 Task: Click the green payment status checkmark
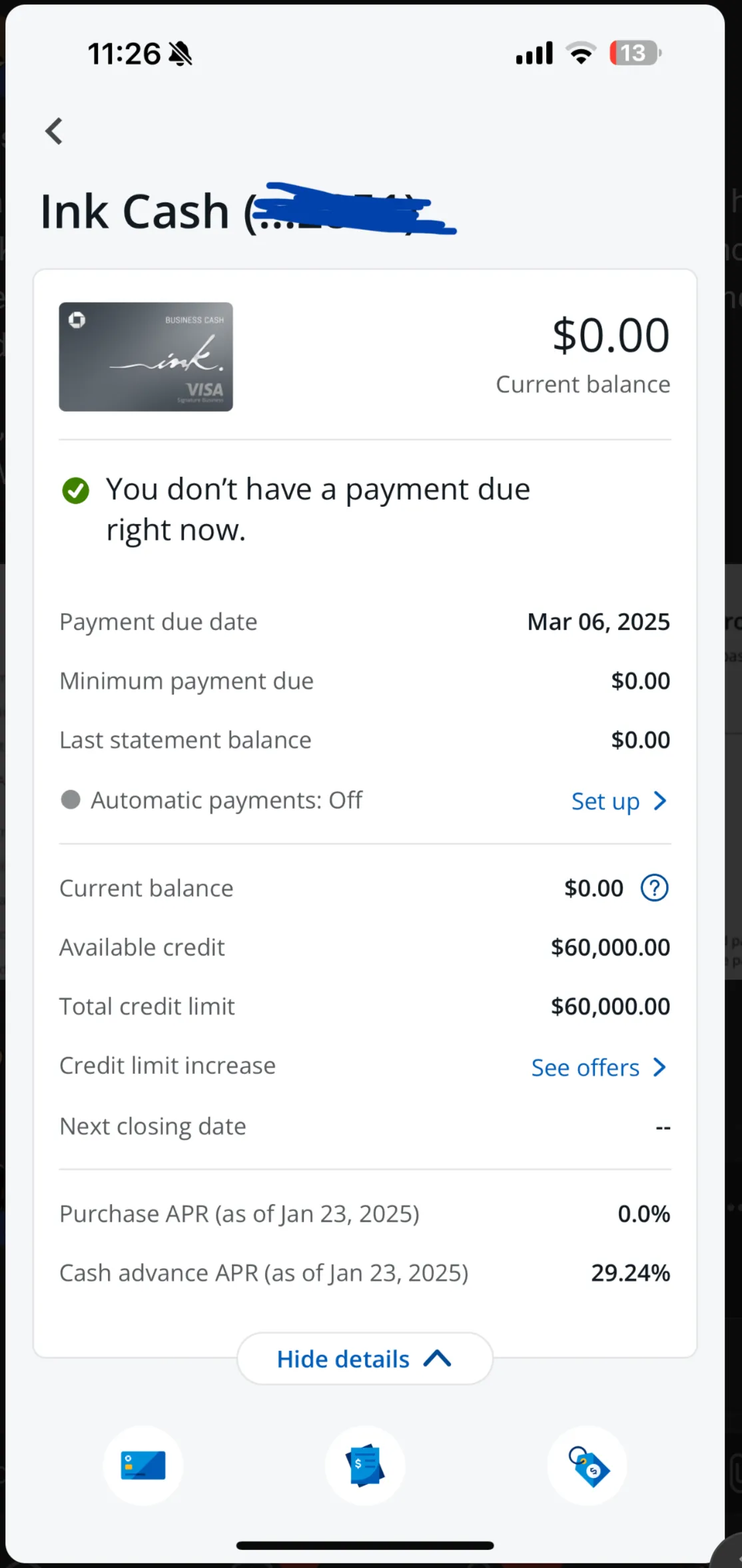[75, 491]
